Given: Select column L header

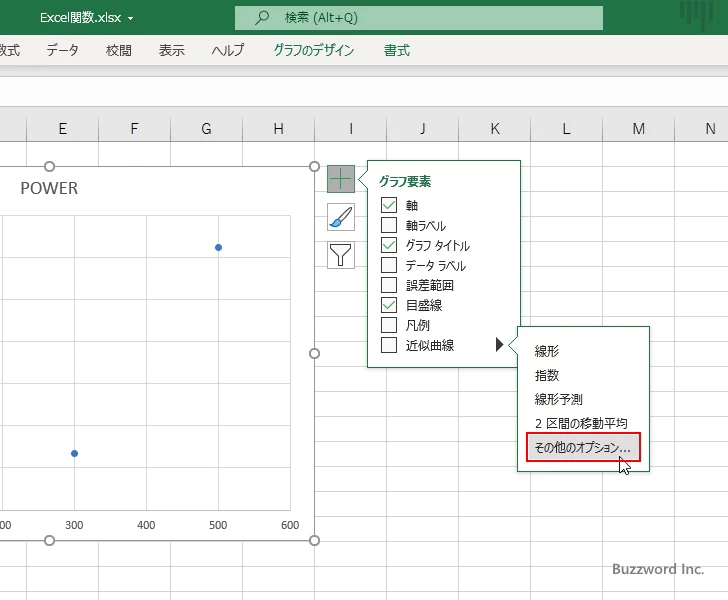Looking at the screenshot, I should pyautogui.click(x=566, y=129).
